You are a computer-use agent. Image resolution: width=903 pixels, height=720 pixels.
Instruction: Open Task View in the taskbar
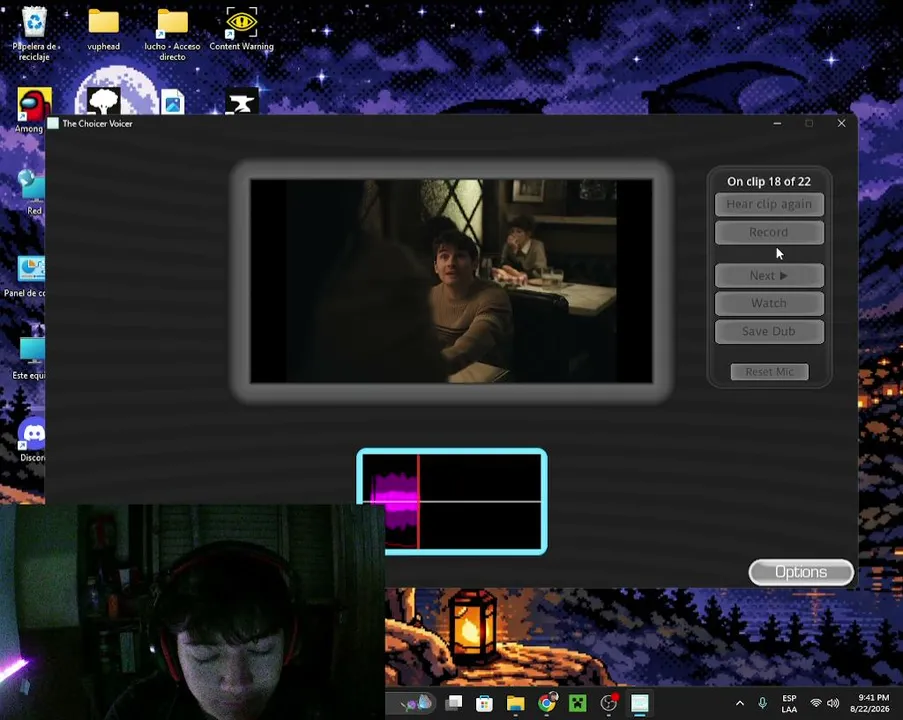tap(454, 703)
